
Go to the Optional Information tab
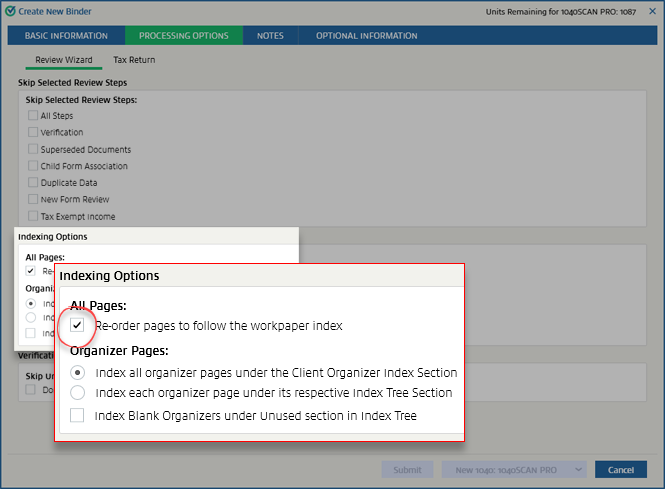pos(366,36)
